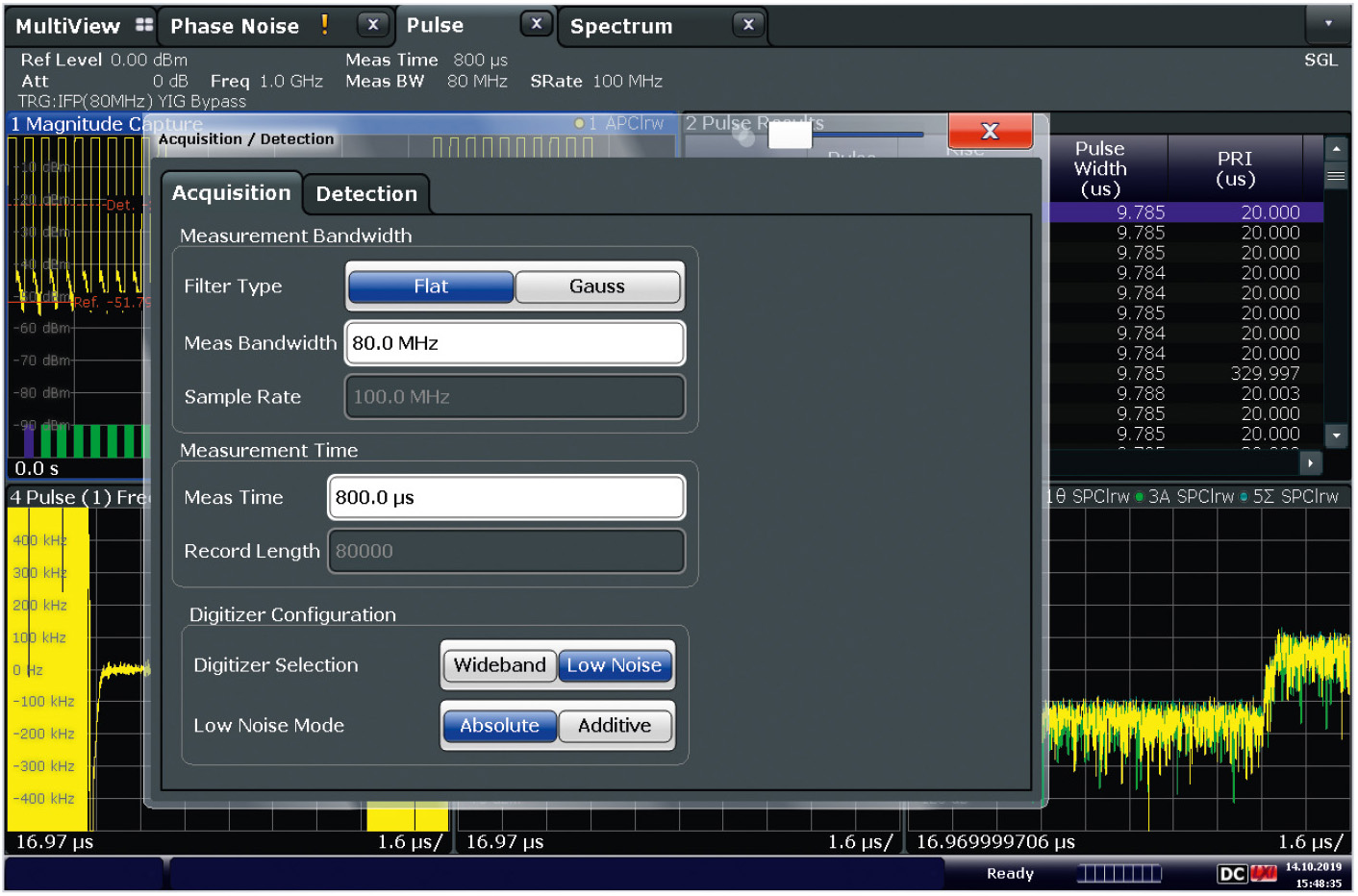
Task: Click the 16.969999706 µs axis label
Action: 995,842
